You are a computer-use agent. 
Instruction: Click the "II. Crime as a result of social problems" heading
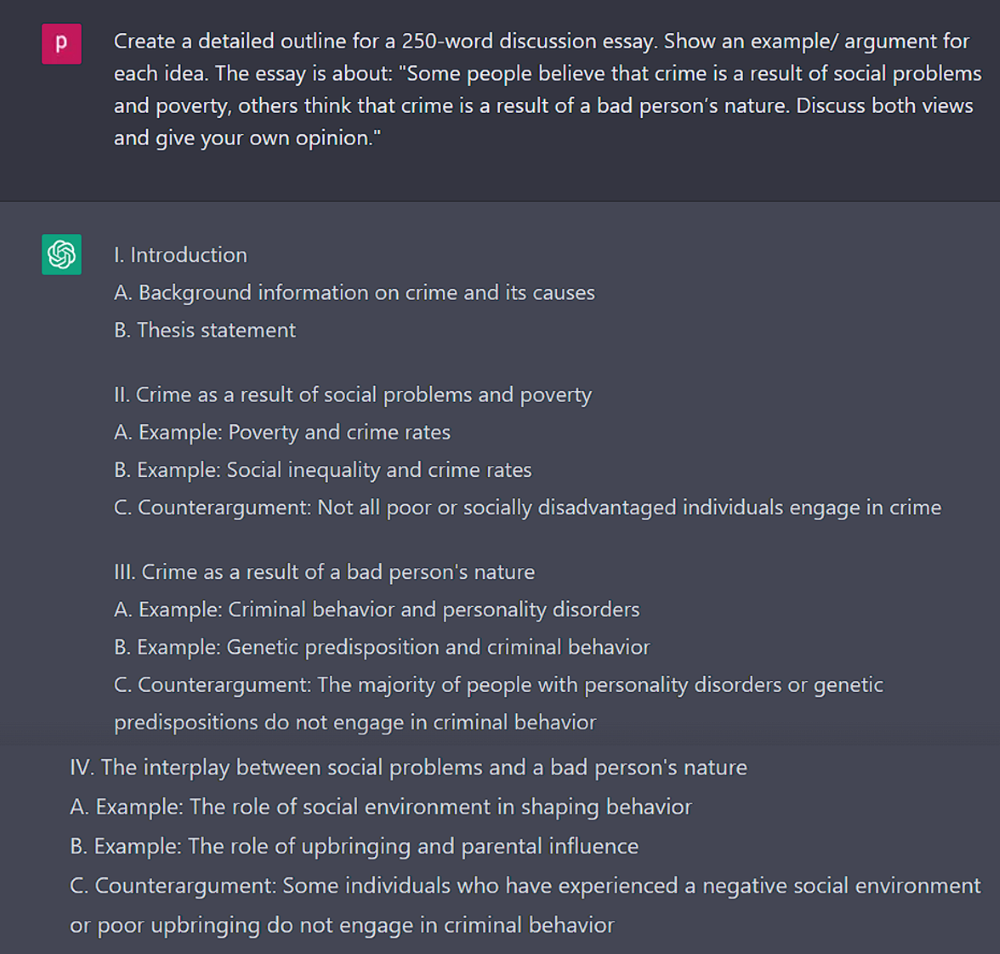tap(353, 395)
